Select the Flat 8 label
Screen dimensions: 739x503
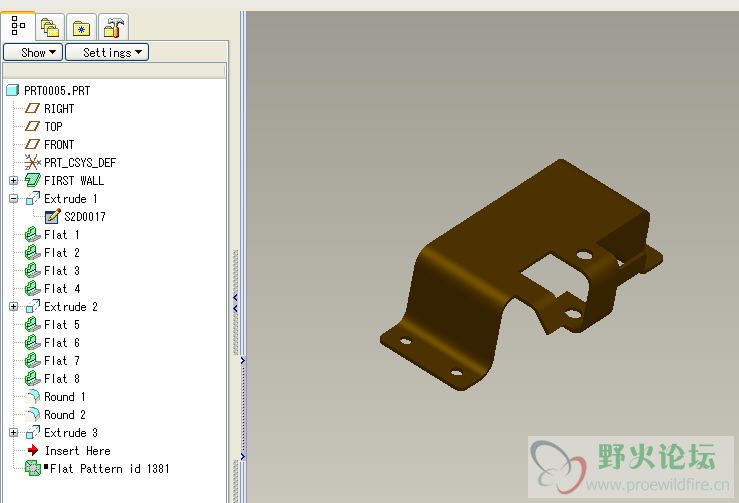tap(62, 379)
